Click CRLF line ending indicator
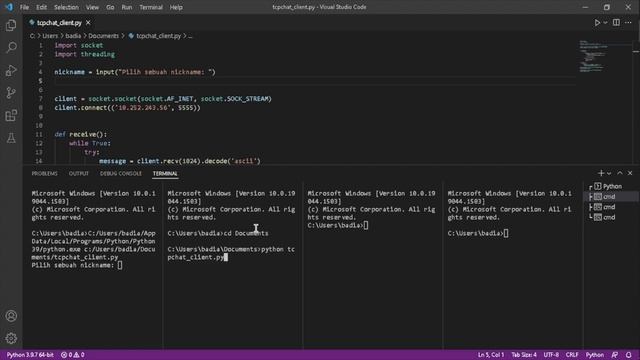The image size is (640, 360). click(x=572, y=355)
